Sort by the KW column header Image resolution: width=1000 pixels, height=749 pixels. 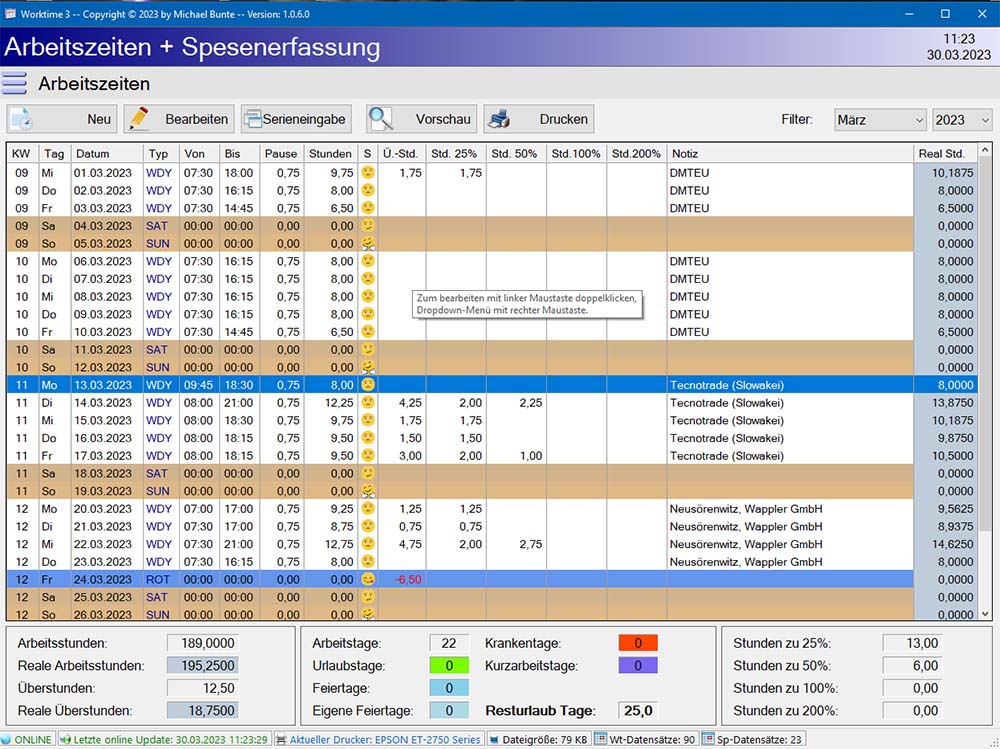22,154
